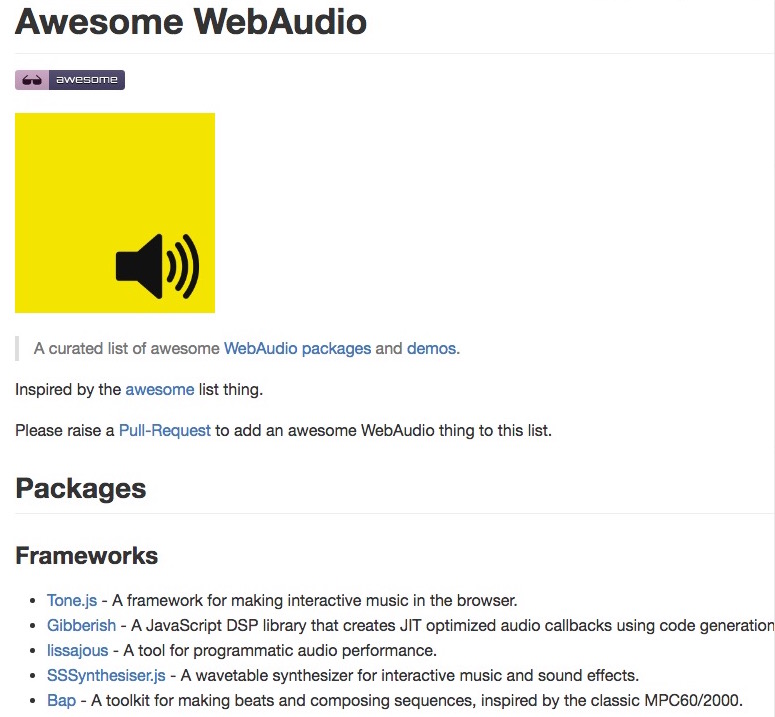Visit the SSSynthesiser.js link
This screenshot has width=775, height=717.
106,675
